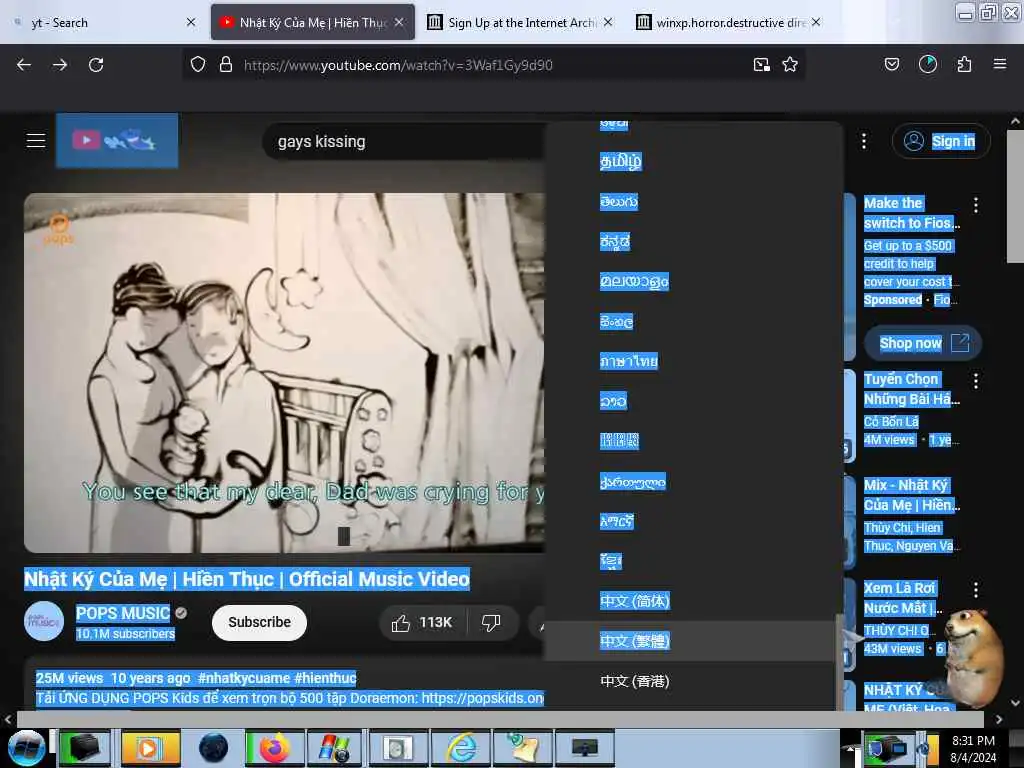
Task: Click Shop now on Fios ad
Action: click(x=923, y=343)
